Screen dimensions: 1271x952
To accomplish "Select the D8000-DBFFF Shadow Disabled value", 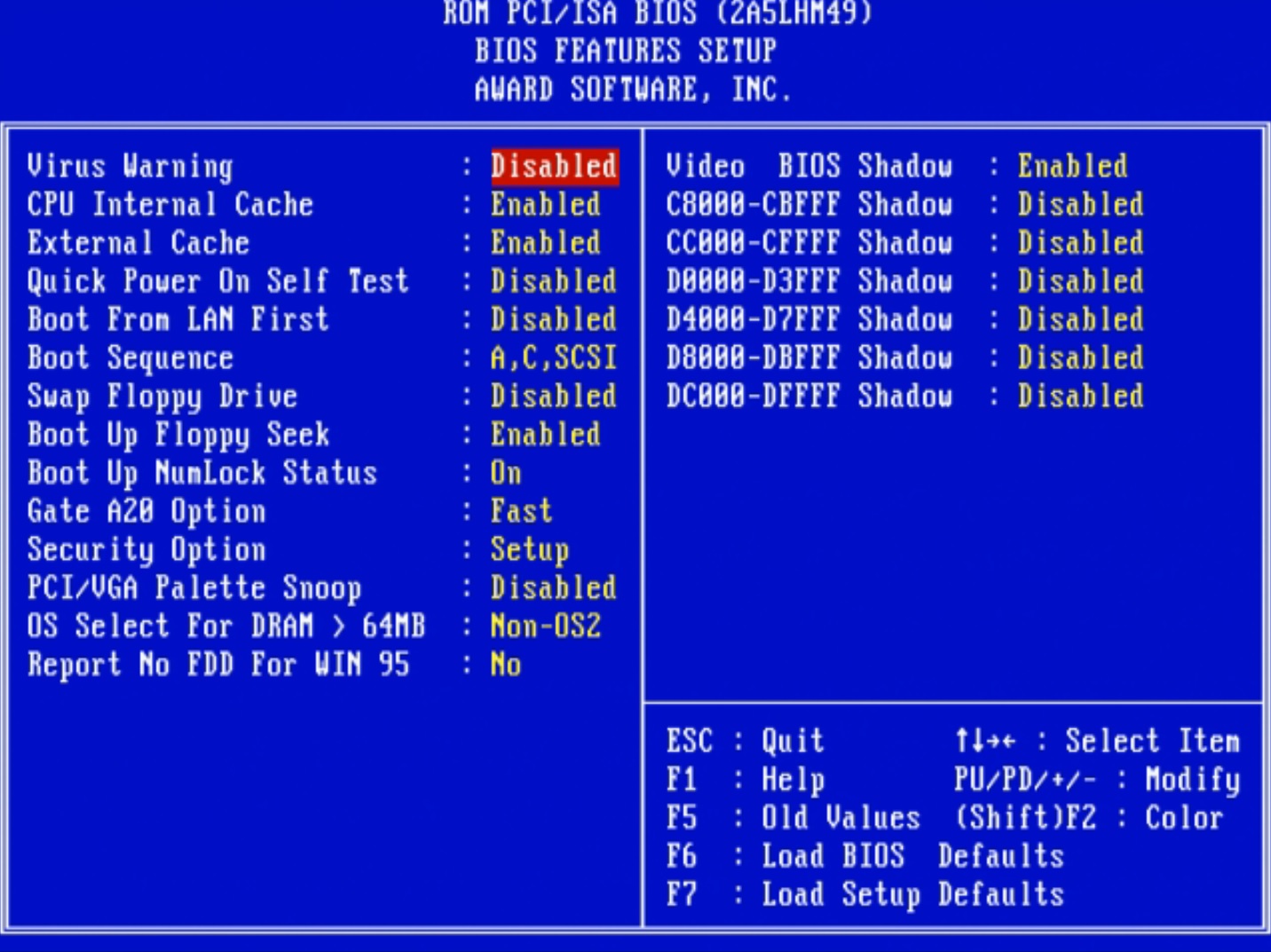I will click(1081, 358).
